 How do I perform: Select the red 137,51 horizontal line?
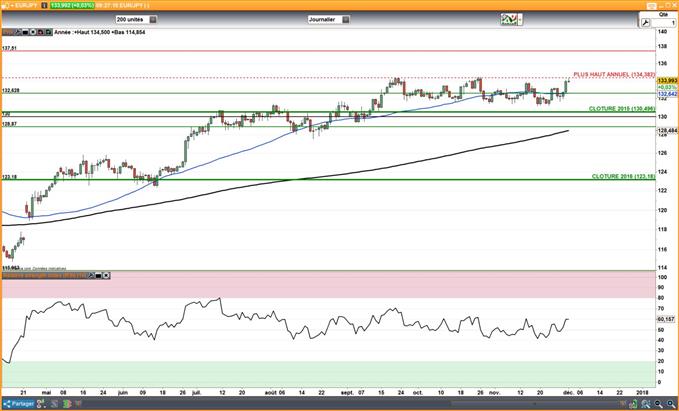(x=328, y=51)
